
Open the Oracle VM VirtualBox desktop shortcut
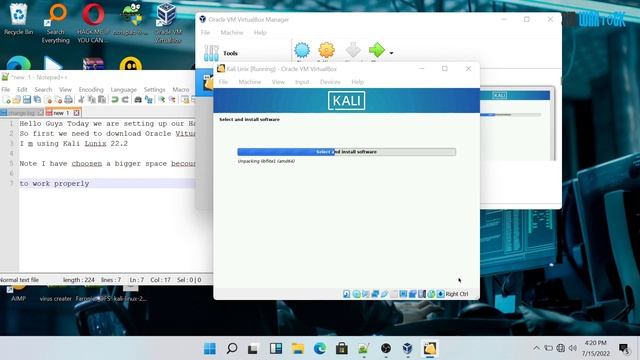(168, 22)
